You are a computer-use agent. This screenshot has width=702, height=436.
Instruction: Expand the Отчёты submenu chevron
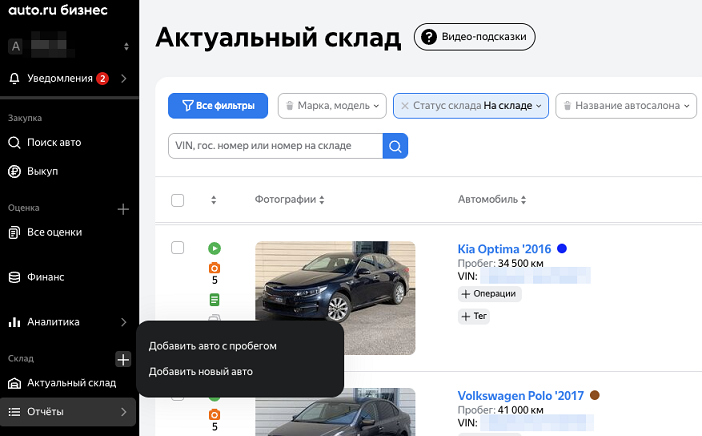pos(124,412)
